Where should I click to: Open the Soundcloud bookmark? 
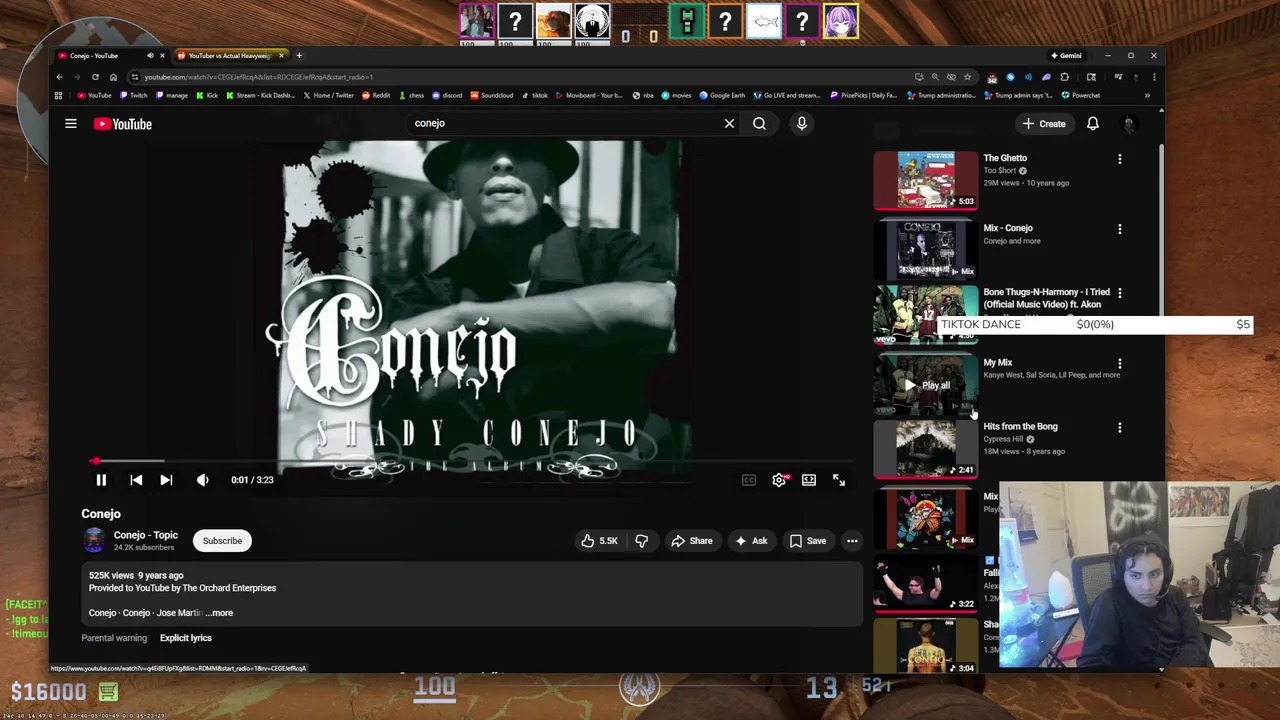(491, 96)
